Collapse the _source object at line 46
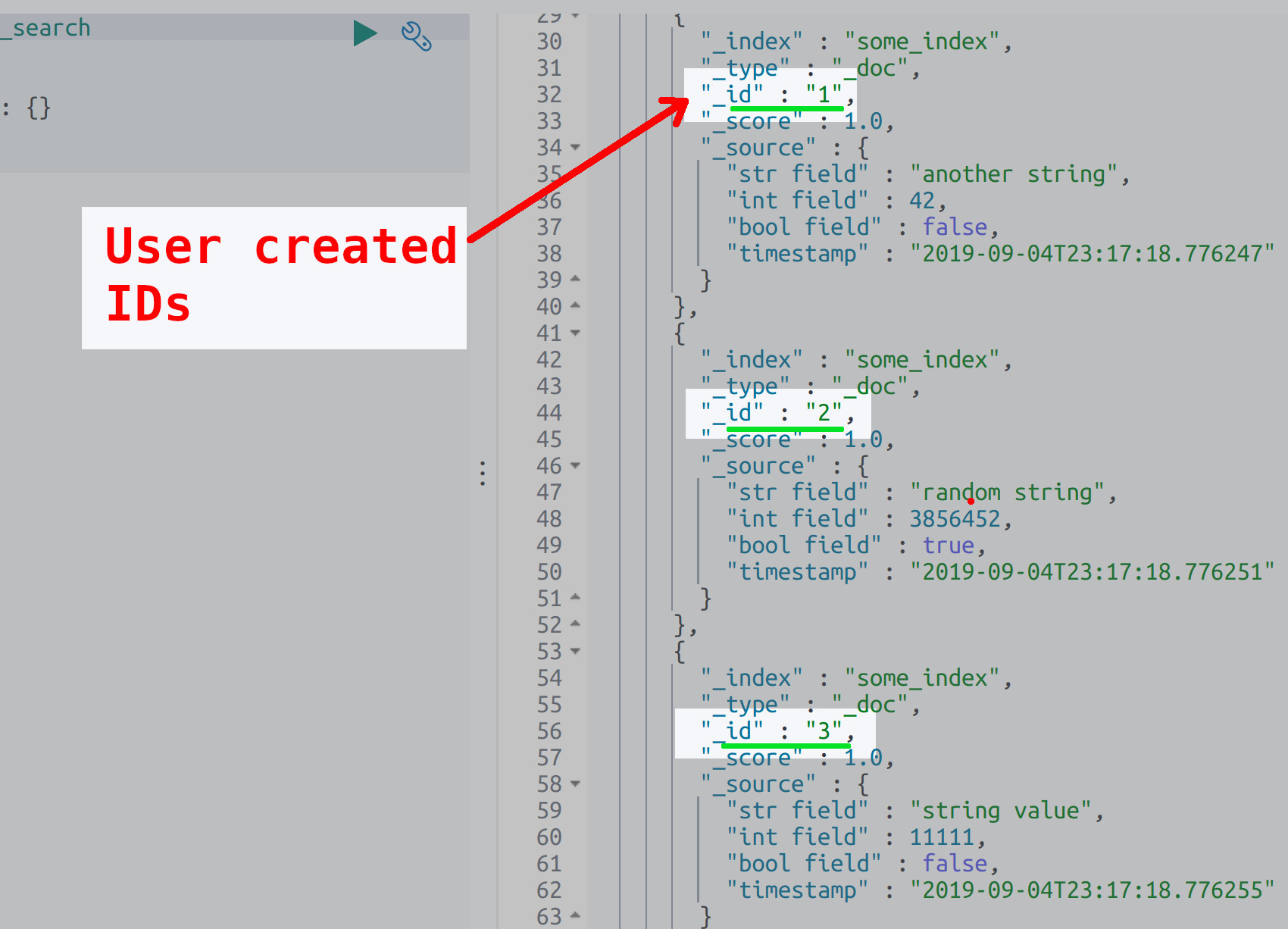 pos(575,465)
